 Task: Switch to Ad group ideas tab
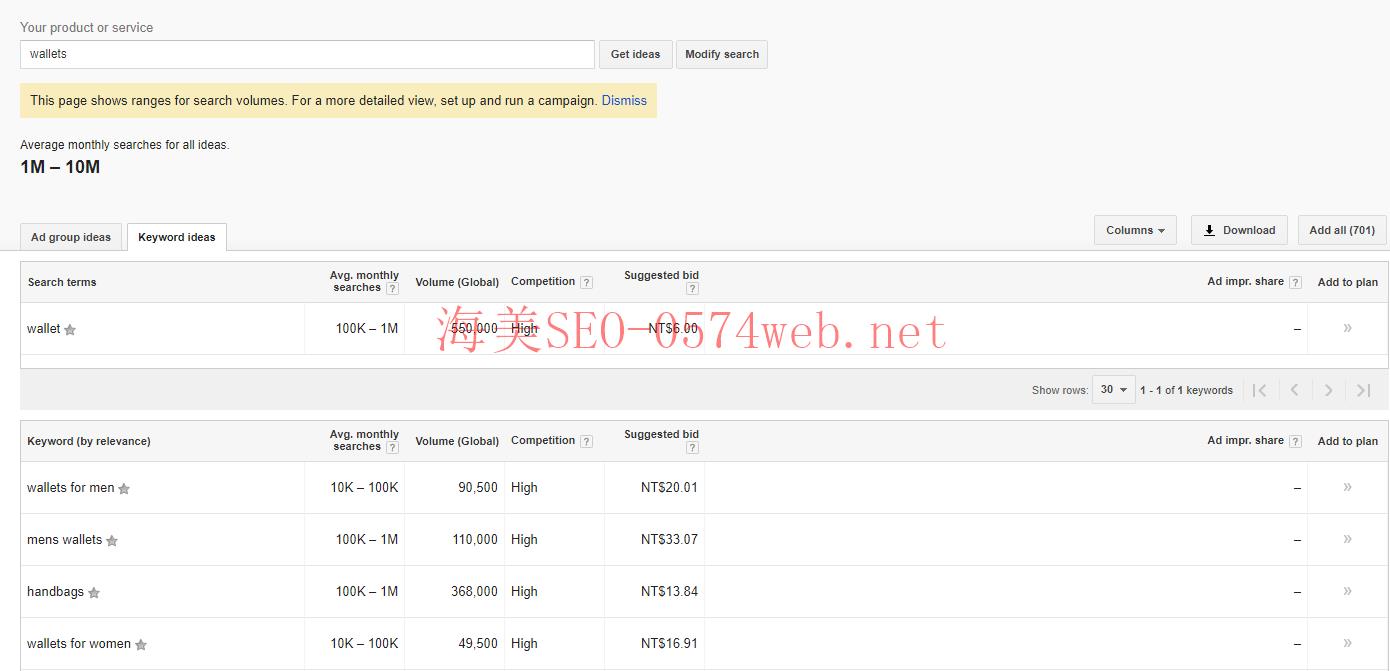[x=71, y=237]
